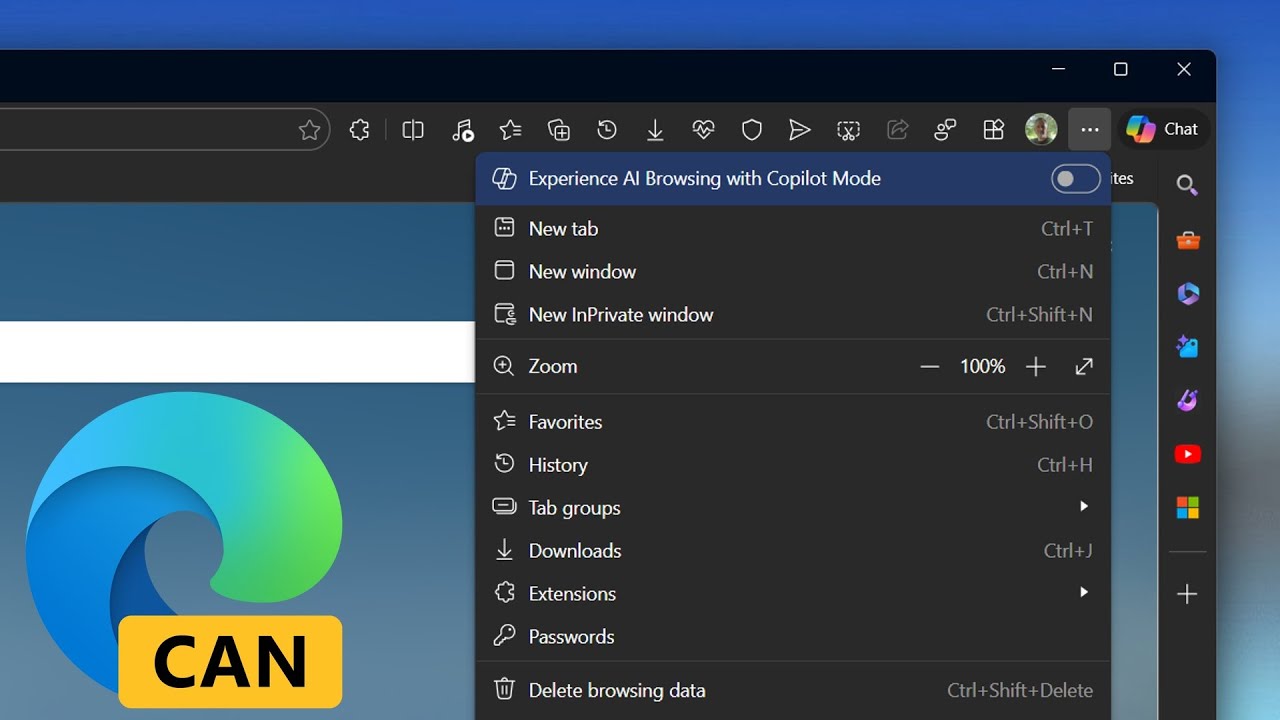This screenshot has width=1280, height=720.
Task: Click the shield icon in toolbar
Action: pos(752,130)
